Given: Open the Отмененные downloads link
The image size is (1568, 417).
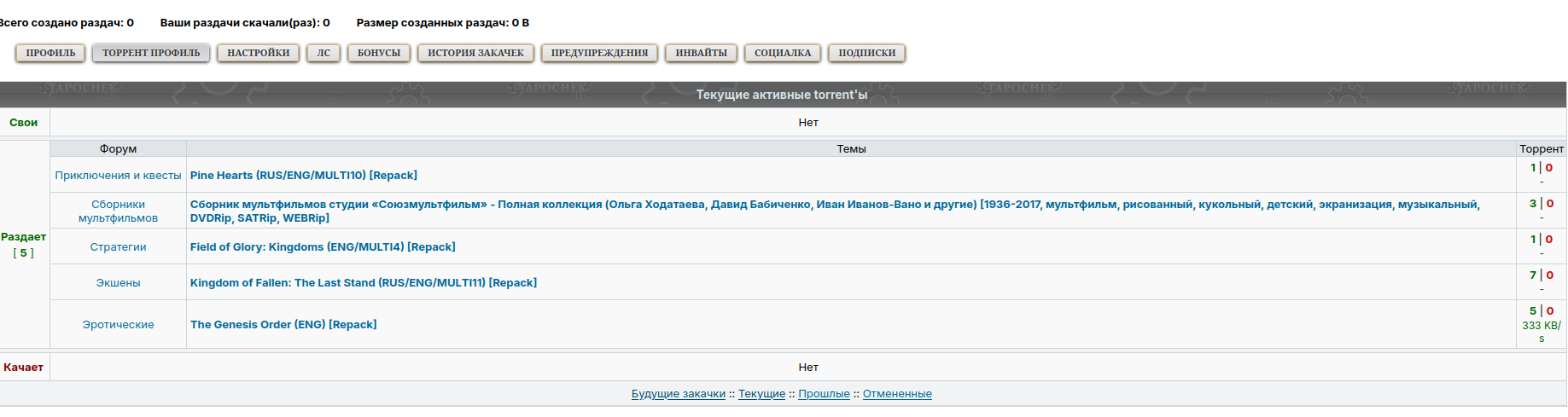Looking at the screenshot, I should (x=897, y=394).
